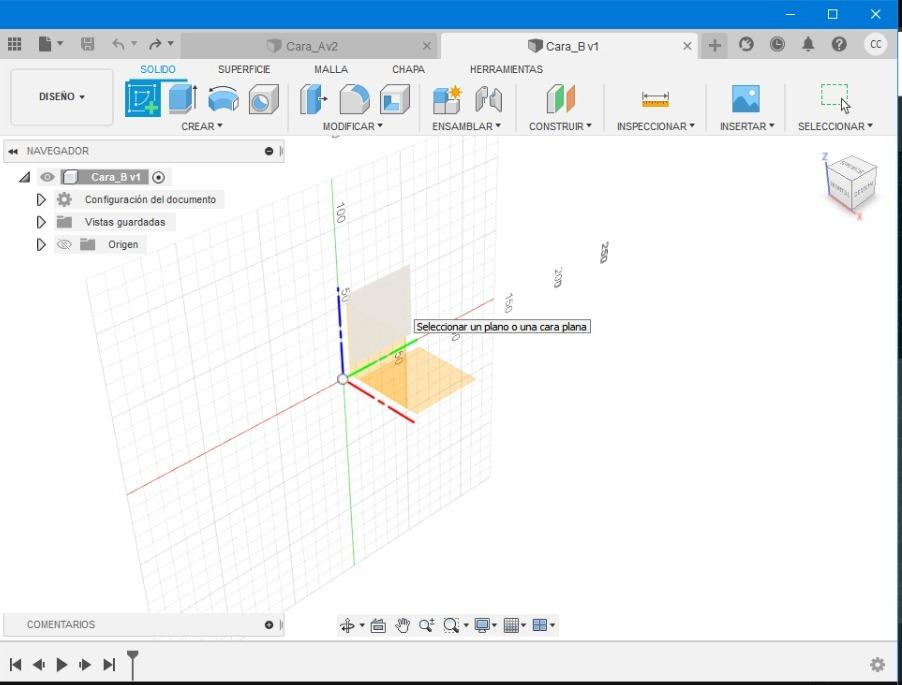This screenshot has width=902, height=685.
Task: Open the CC user account avatar
Action: [x=876, y=44]
